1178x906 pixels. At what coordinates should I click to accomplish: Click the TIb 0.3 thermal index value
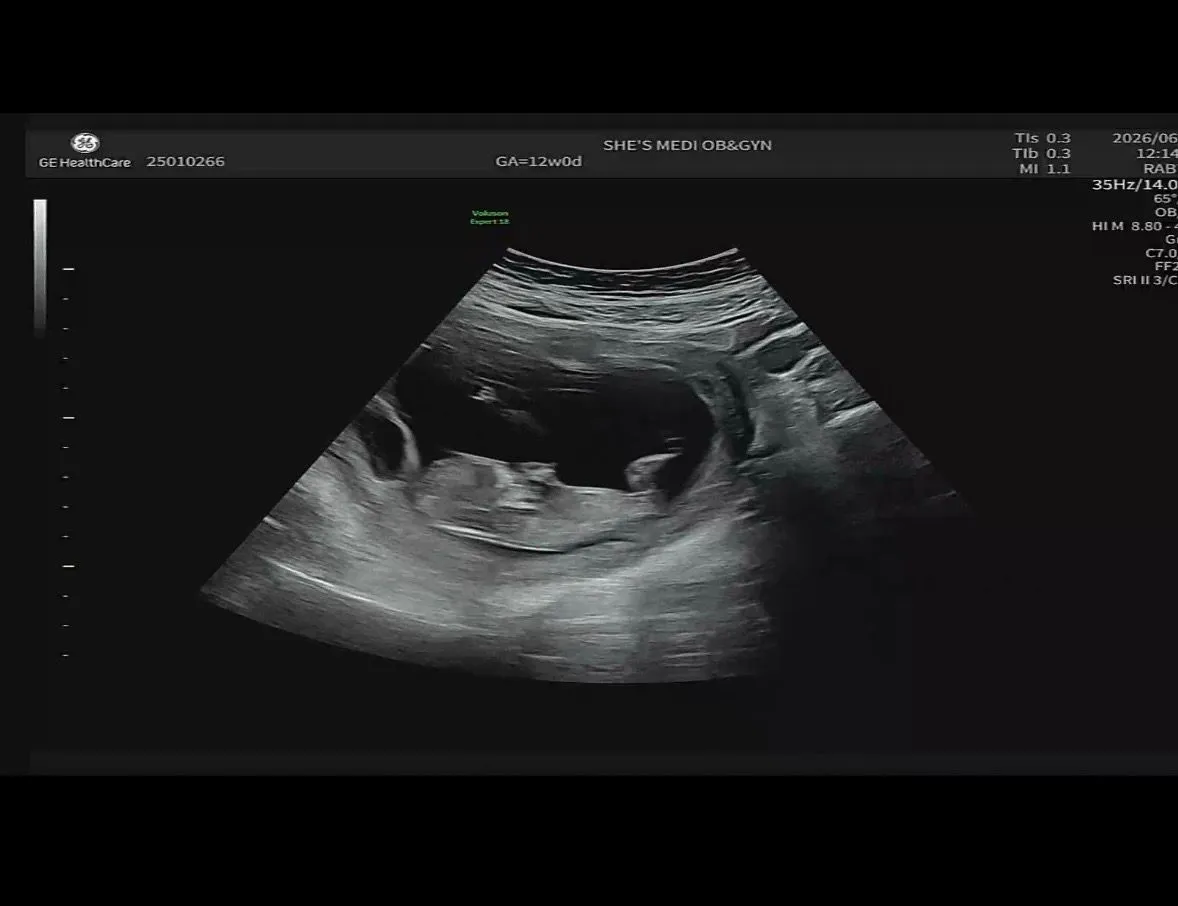[1041, 153]
